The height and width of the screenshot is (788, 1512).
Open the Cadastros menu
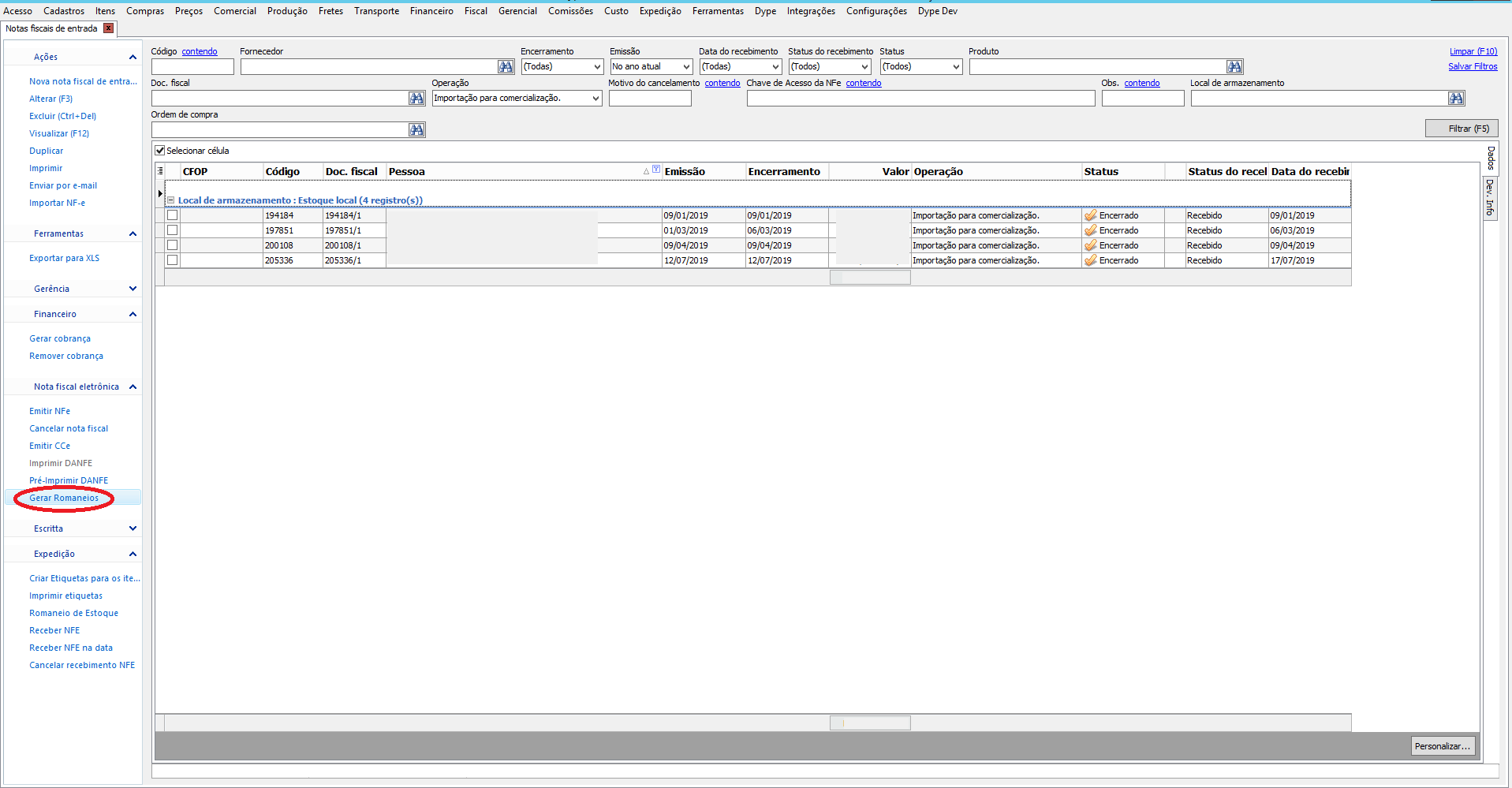64,11
